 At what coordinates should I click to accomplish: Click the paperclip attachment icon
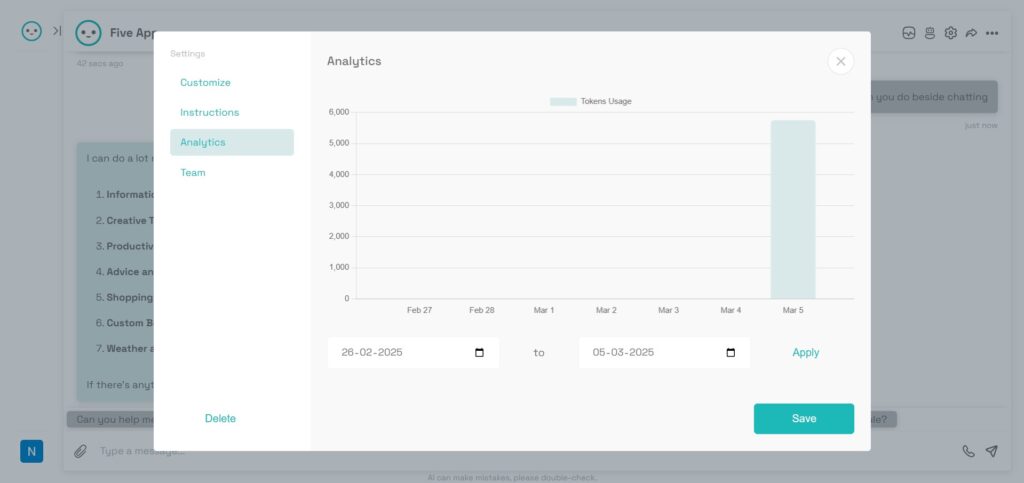click(80, 451)
